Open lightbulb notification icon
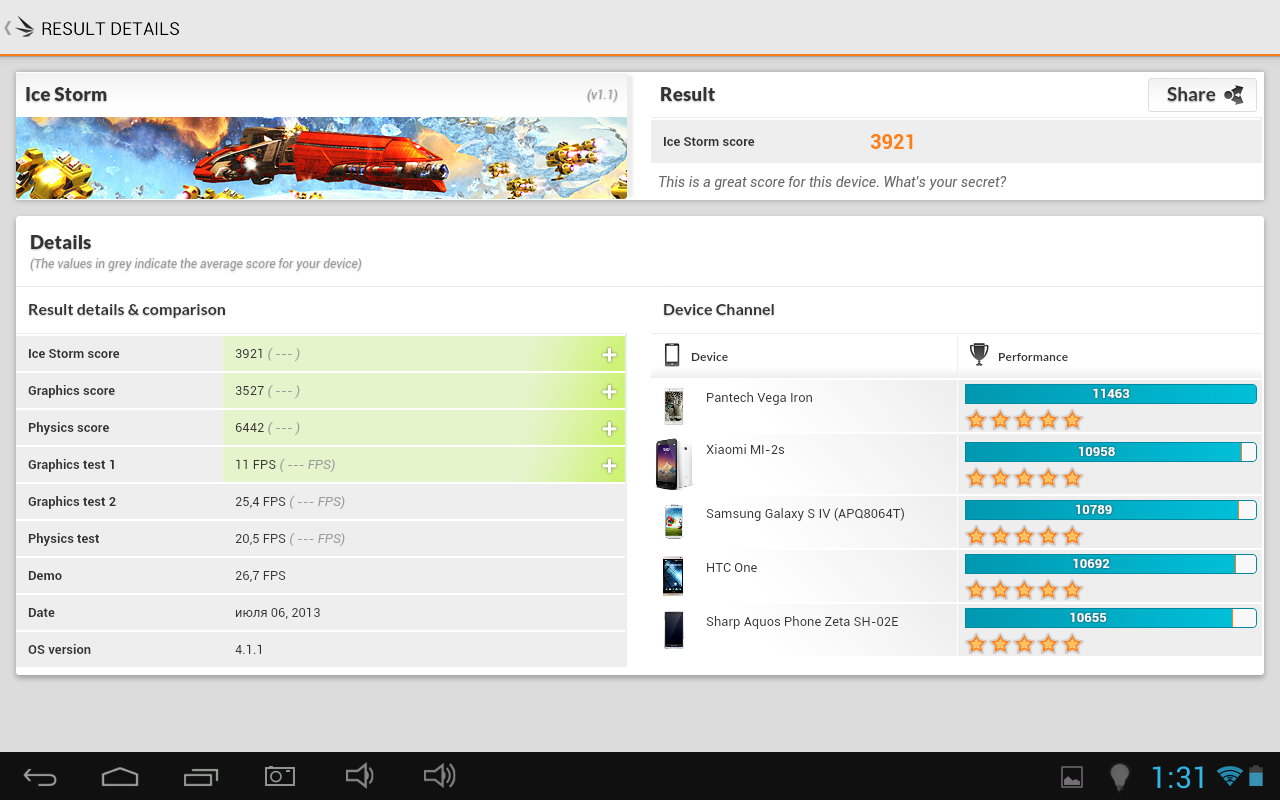This screenshot has width=1280, height=800. pyautogui.click(x=1120, y=777)
